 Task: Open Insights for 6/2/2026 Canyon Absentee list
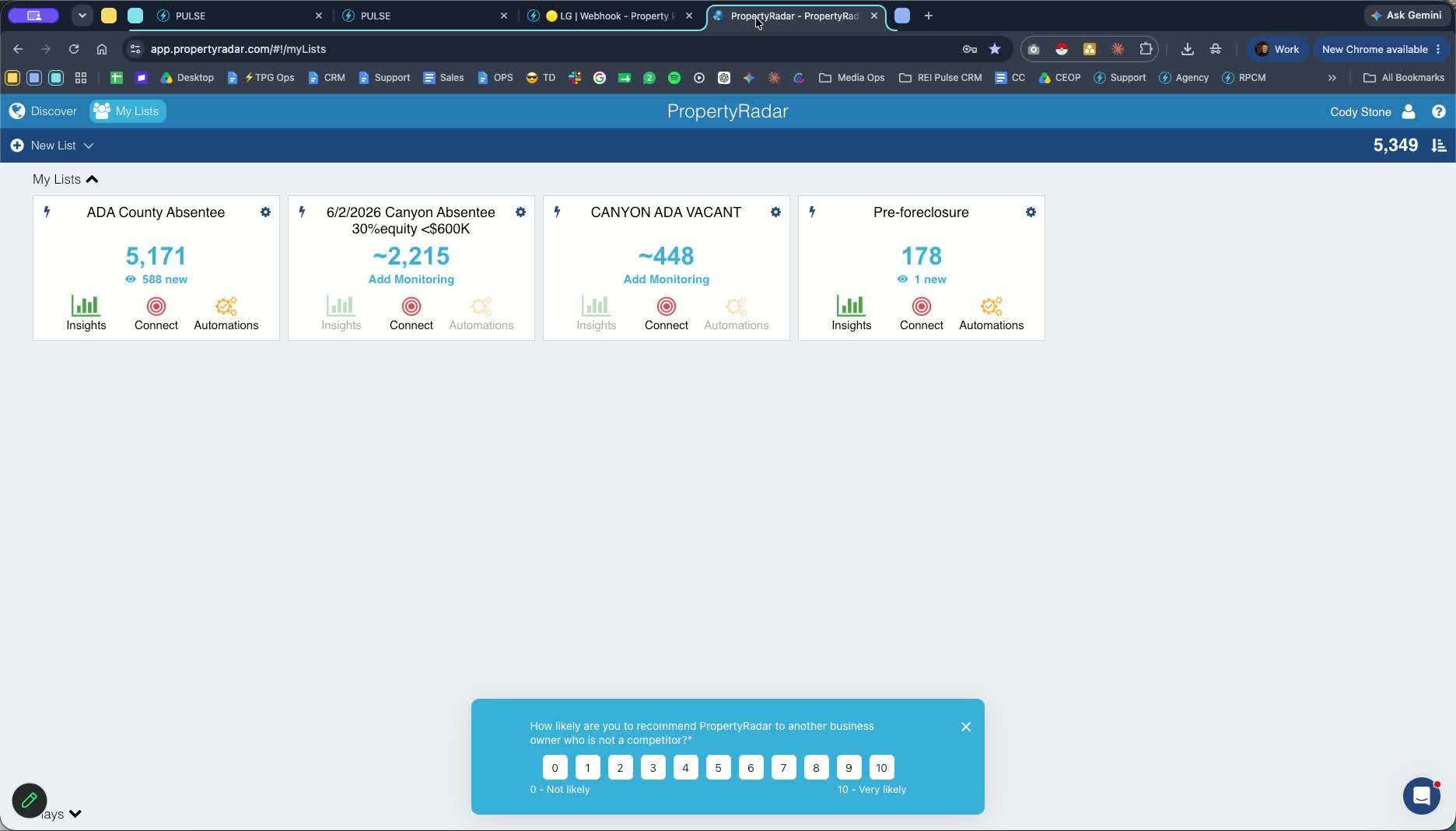tap(341, 313)
